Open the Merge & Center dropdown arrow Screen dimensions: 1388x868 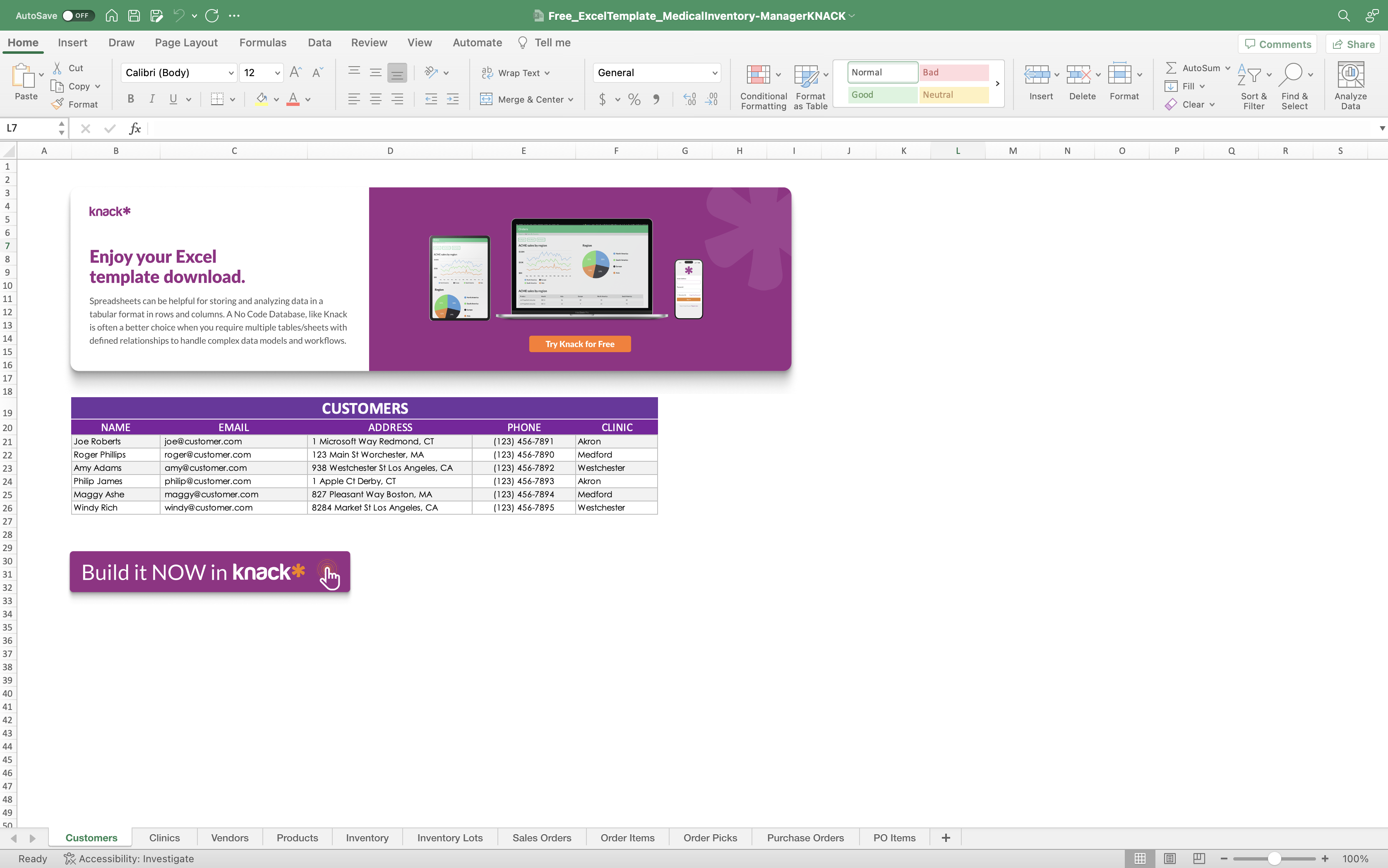pyautogui.click(x=570, y=99)
